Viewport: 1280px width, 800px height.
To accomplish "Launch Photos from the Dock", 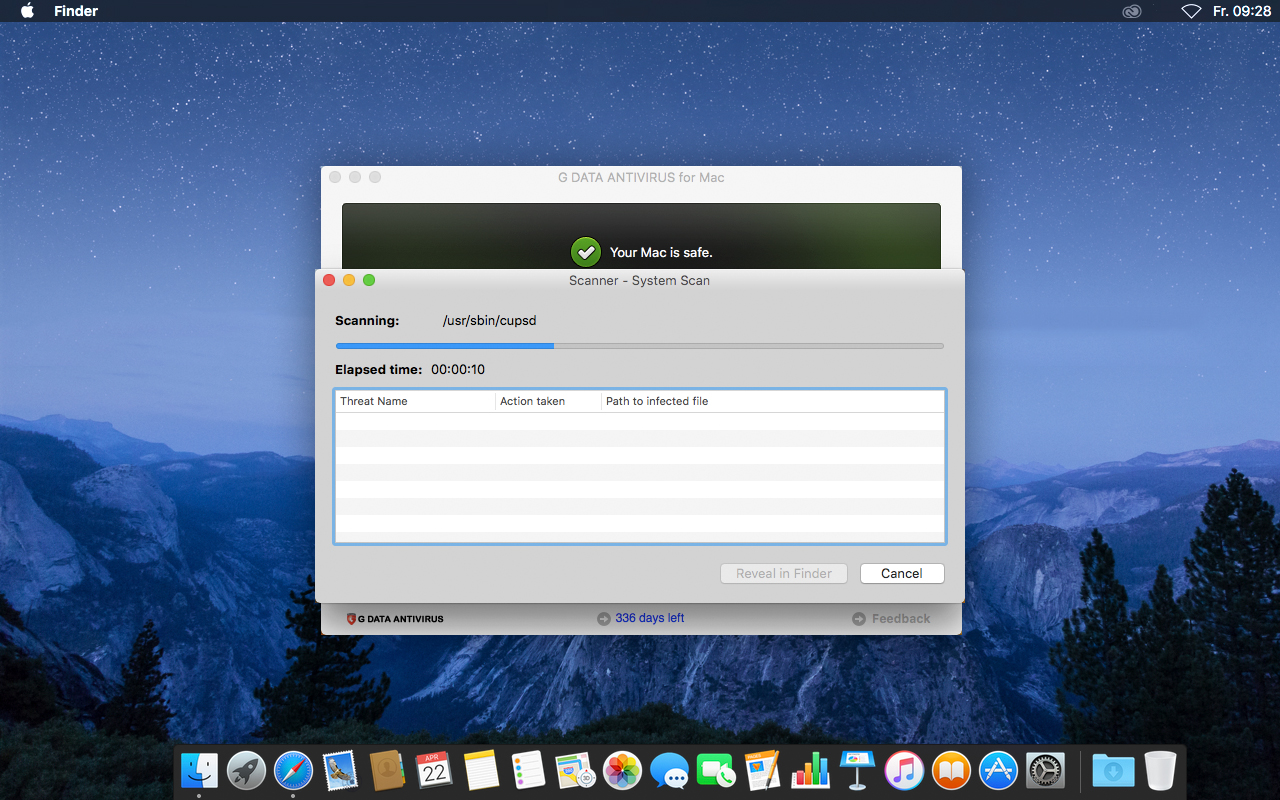I will click(x=622, y=770).
